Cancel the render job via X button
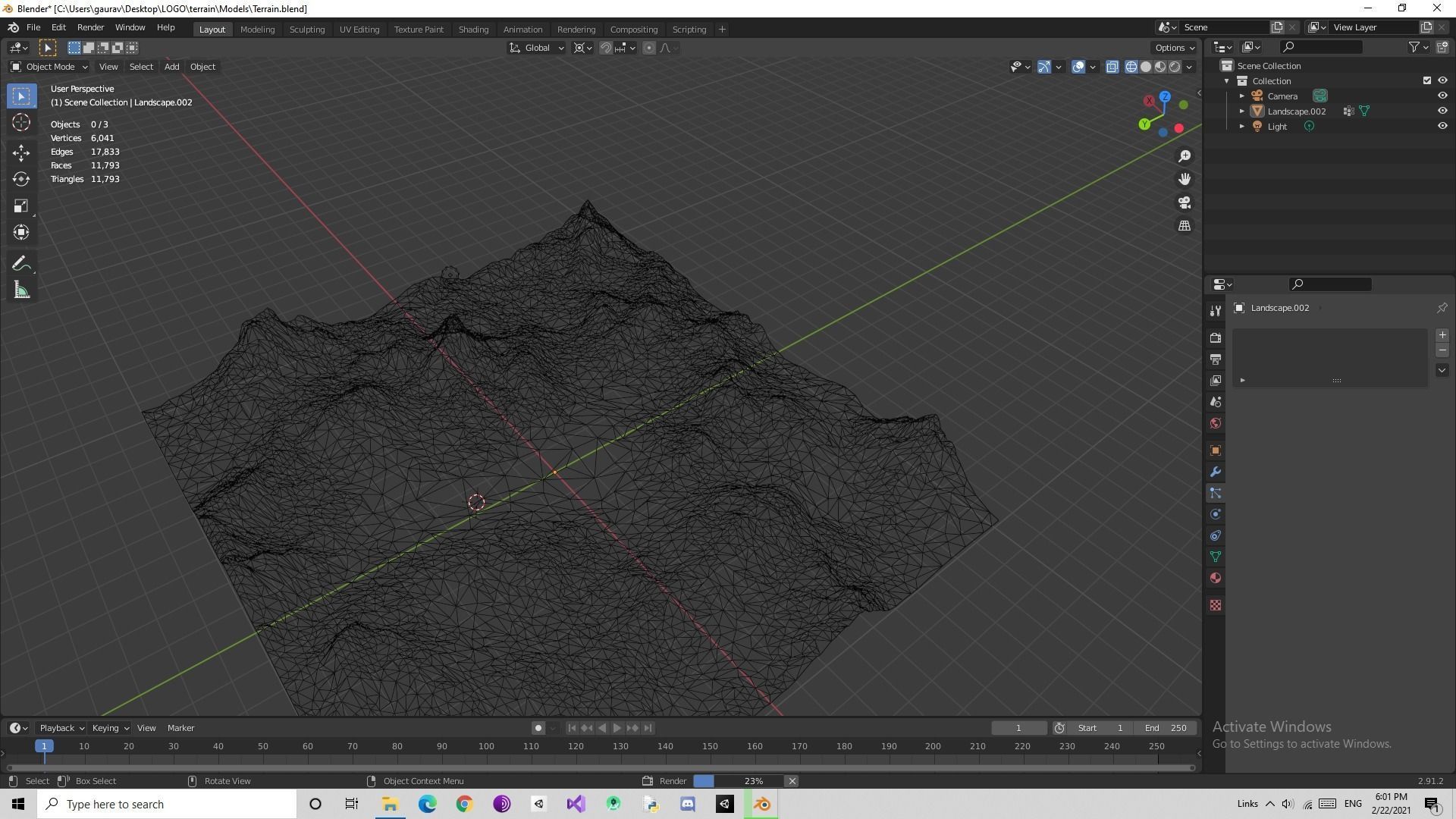The width and height of the screenshot is (1456, 819). coord(792,781)
